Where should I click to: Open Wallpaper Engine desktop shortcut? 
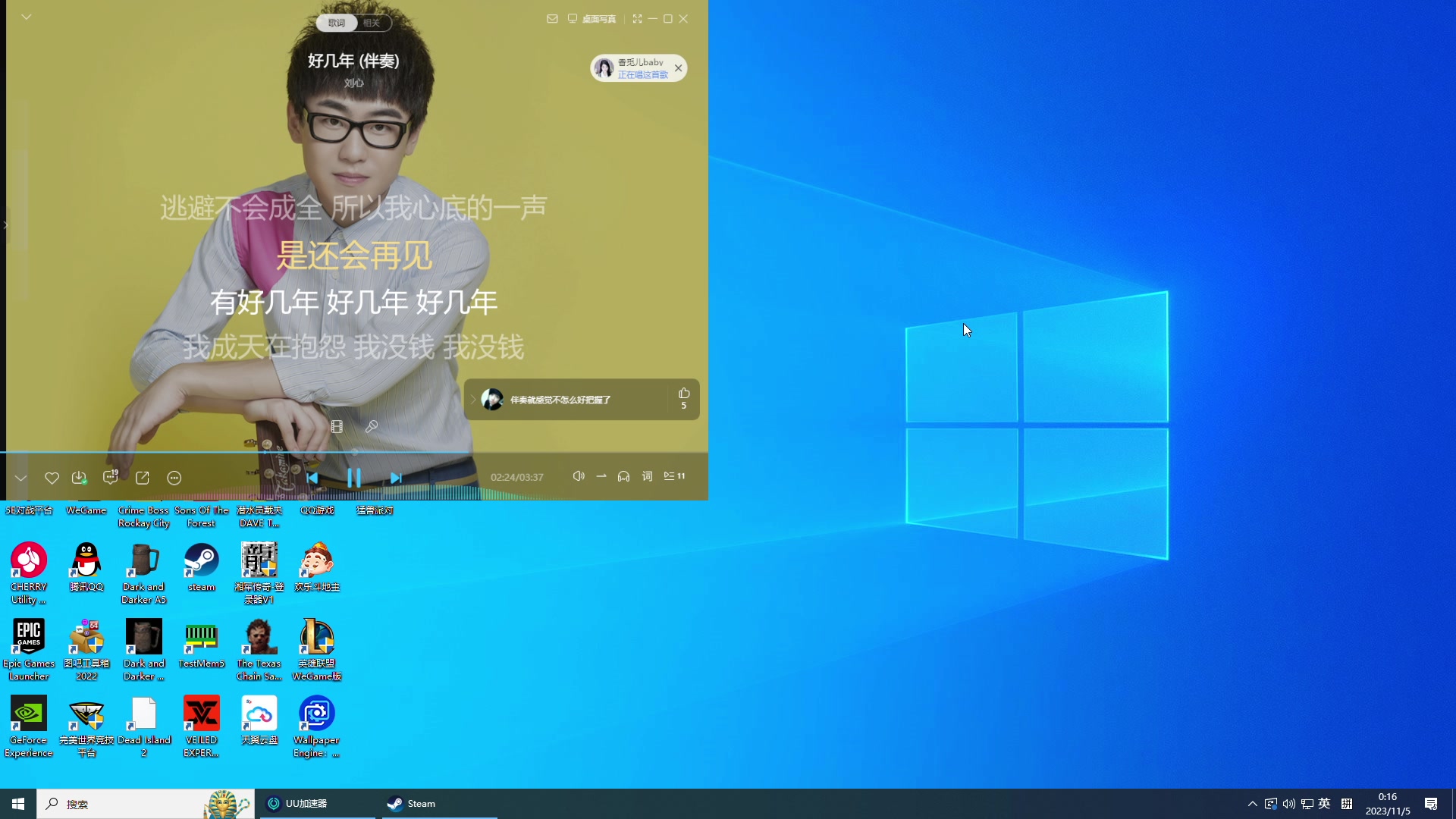pos(317,726)
